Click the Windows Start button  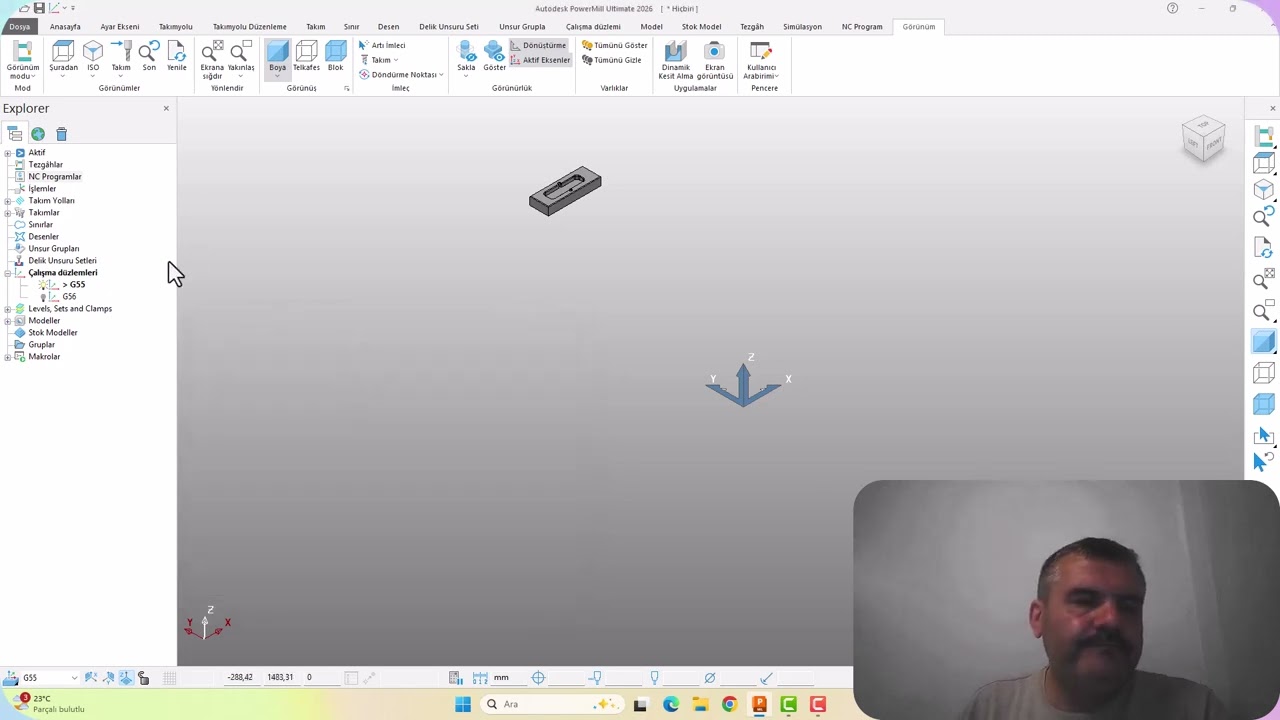coord(463,704)
